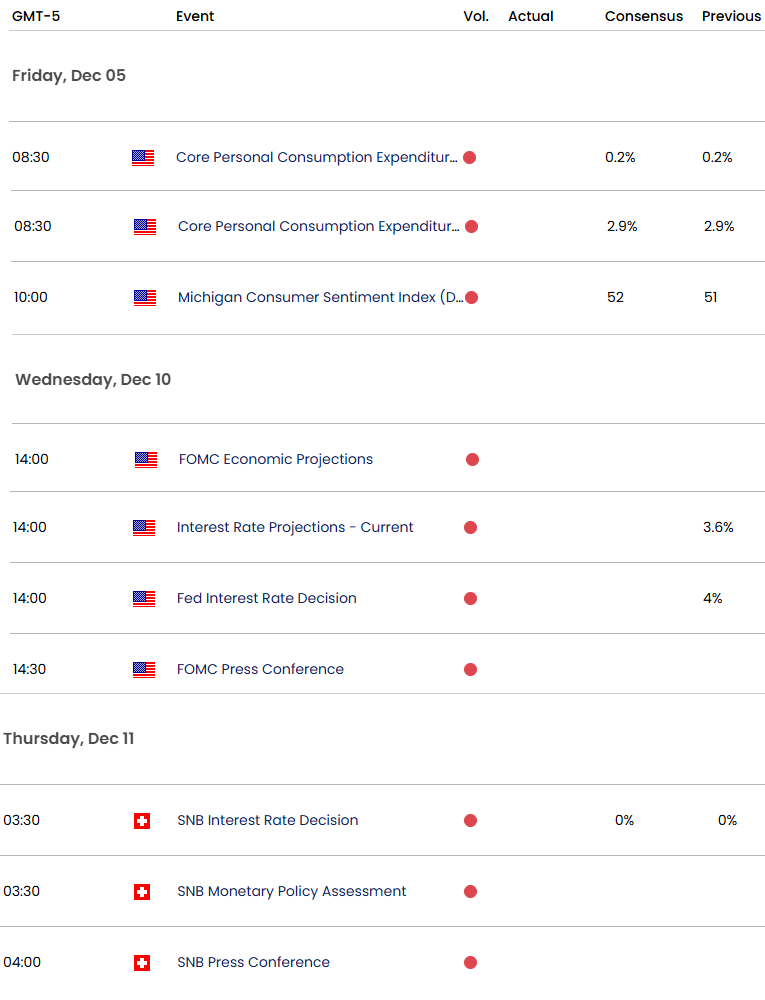Click the red volatility dot for Interest Rate Projections
Screen dimensions: 765x1000
pyautogui.click(x=470, y=528)
